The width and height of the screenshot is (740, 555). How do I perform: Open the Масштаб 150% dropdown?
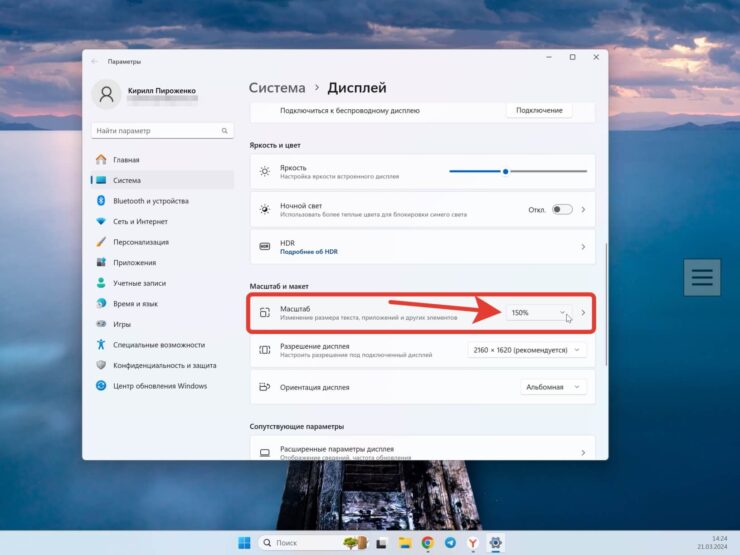(537, 313)
